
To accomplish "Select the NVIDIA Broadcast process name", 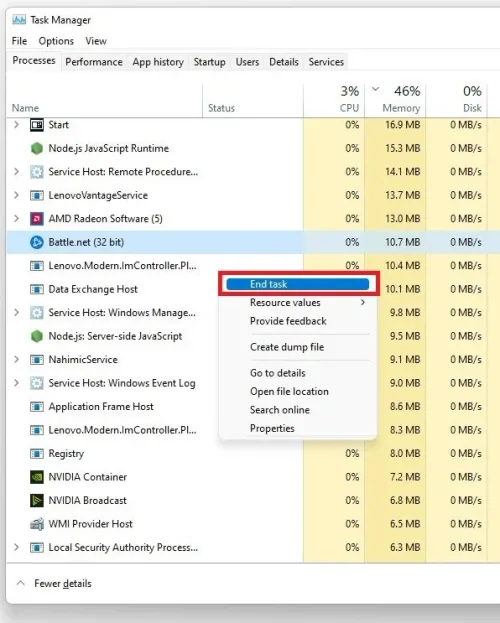I will click(x=87, y=500).
